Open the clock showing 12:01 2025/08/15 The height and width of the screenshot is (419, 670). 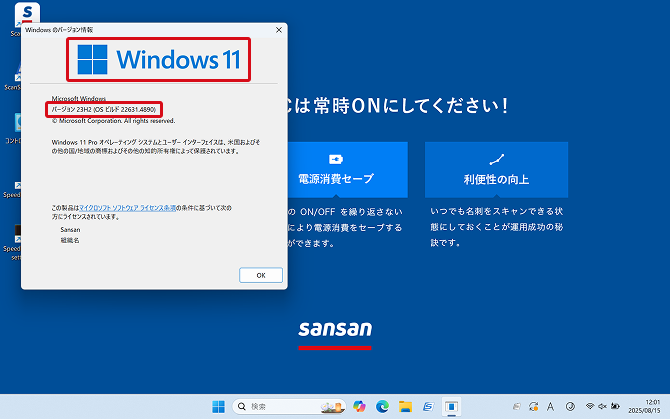tap(644, 407)
